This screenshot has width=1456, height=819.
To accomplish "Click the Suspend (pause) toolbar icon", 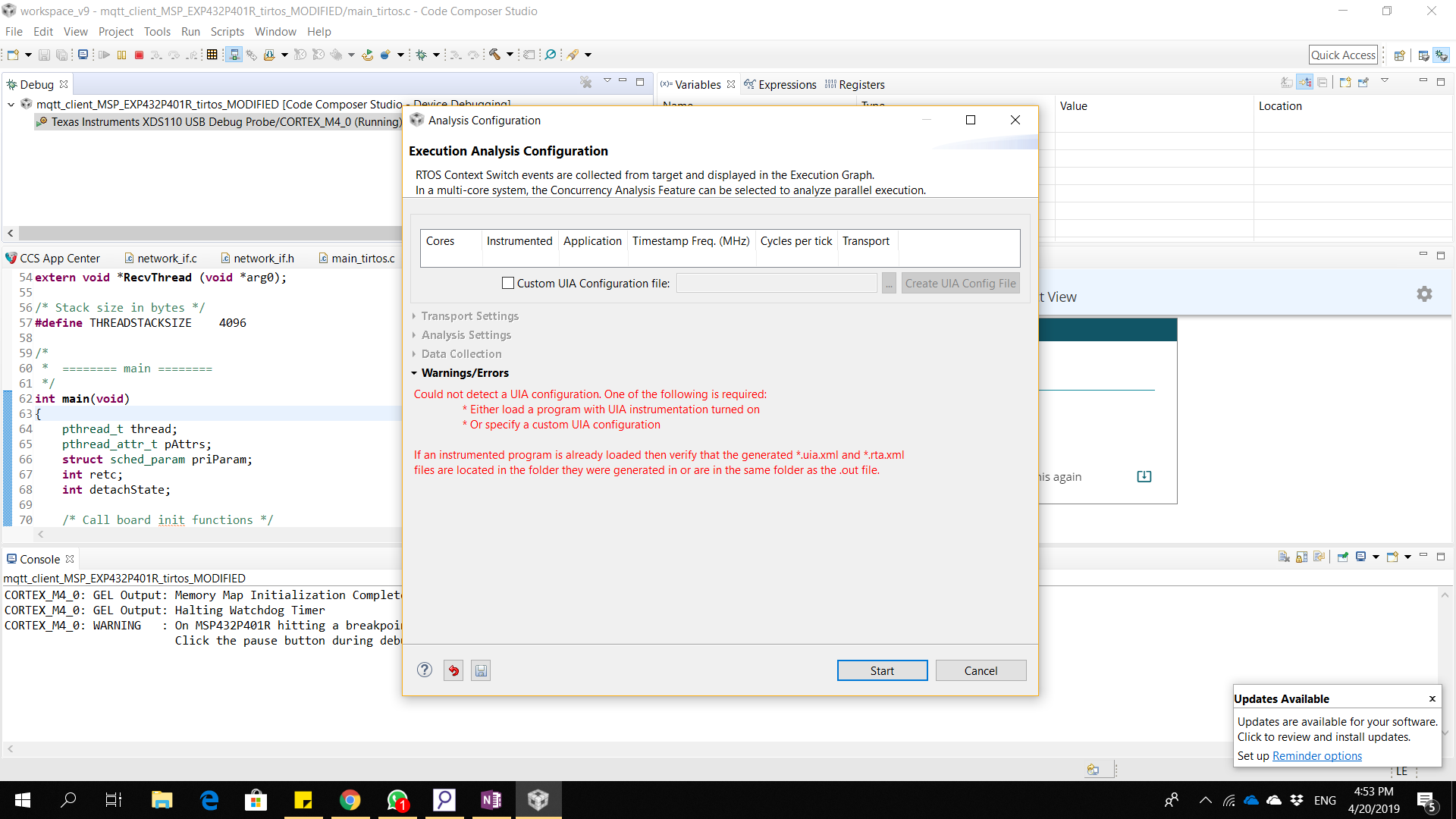I will pyautogui.click(x=121, y=55).
